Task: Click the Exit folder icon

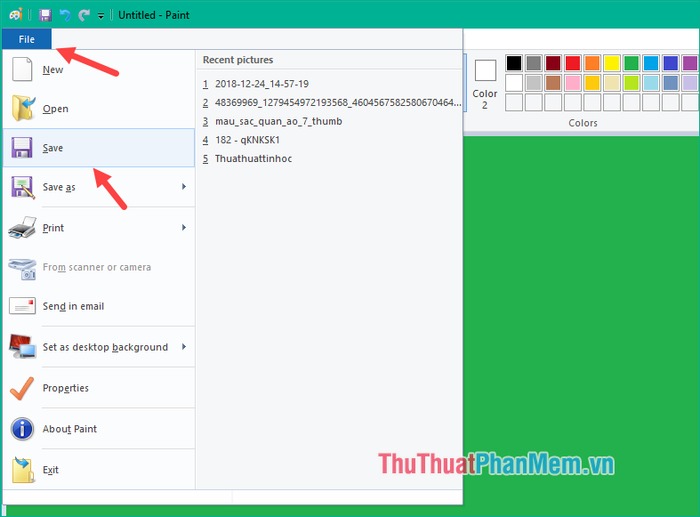Action: tap(23, 470)
